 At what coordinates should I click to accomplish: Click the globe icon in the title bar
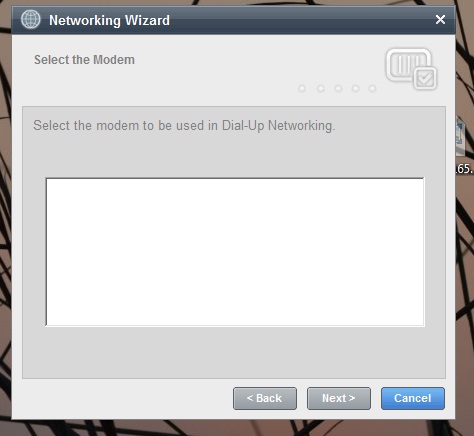point(30,19)
